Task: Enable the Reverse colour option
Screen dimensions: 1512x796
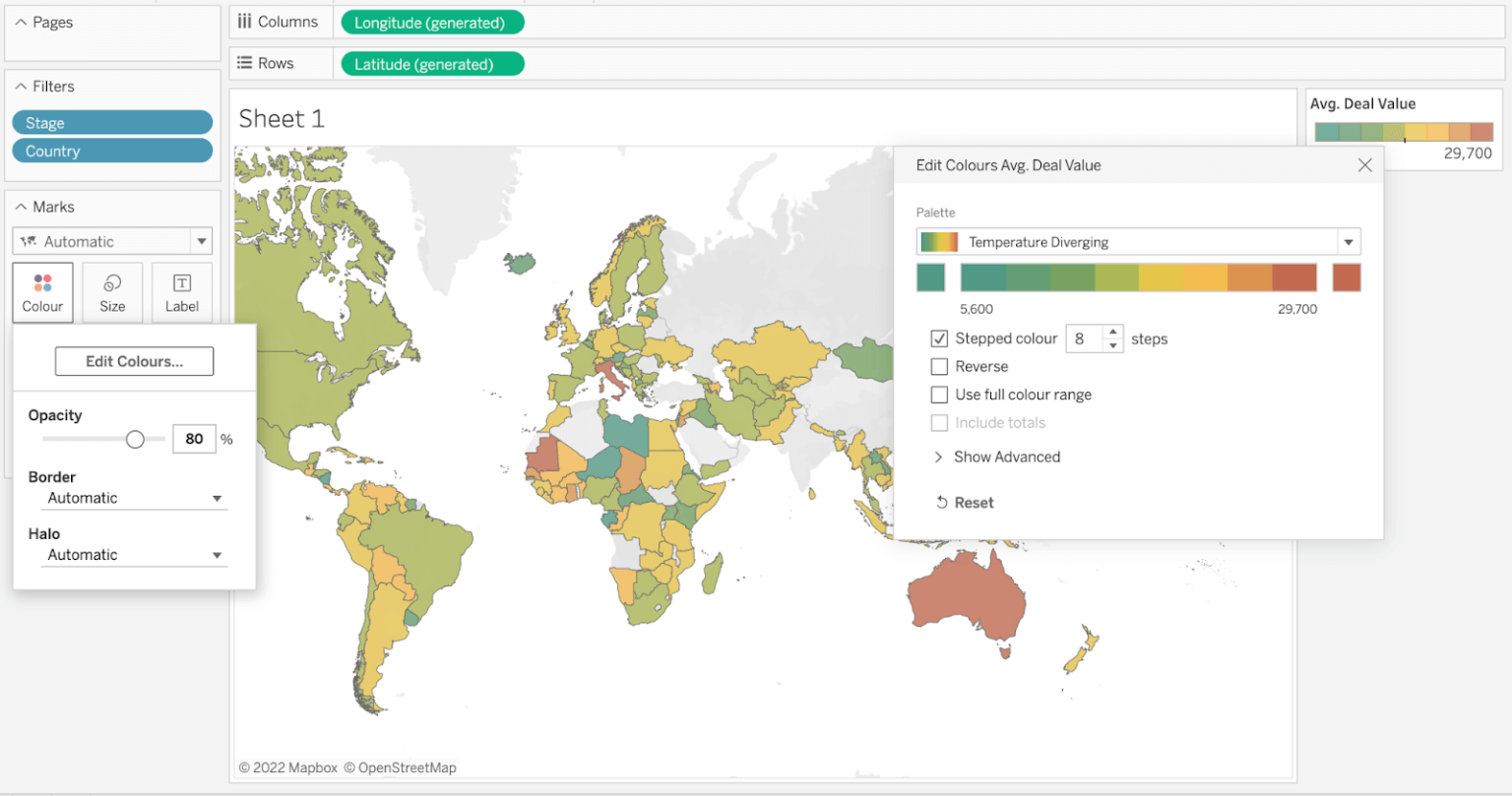Action: point(939,366)
